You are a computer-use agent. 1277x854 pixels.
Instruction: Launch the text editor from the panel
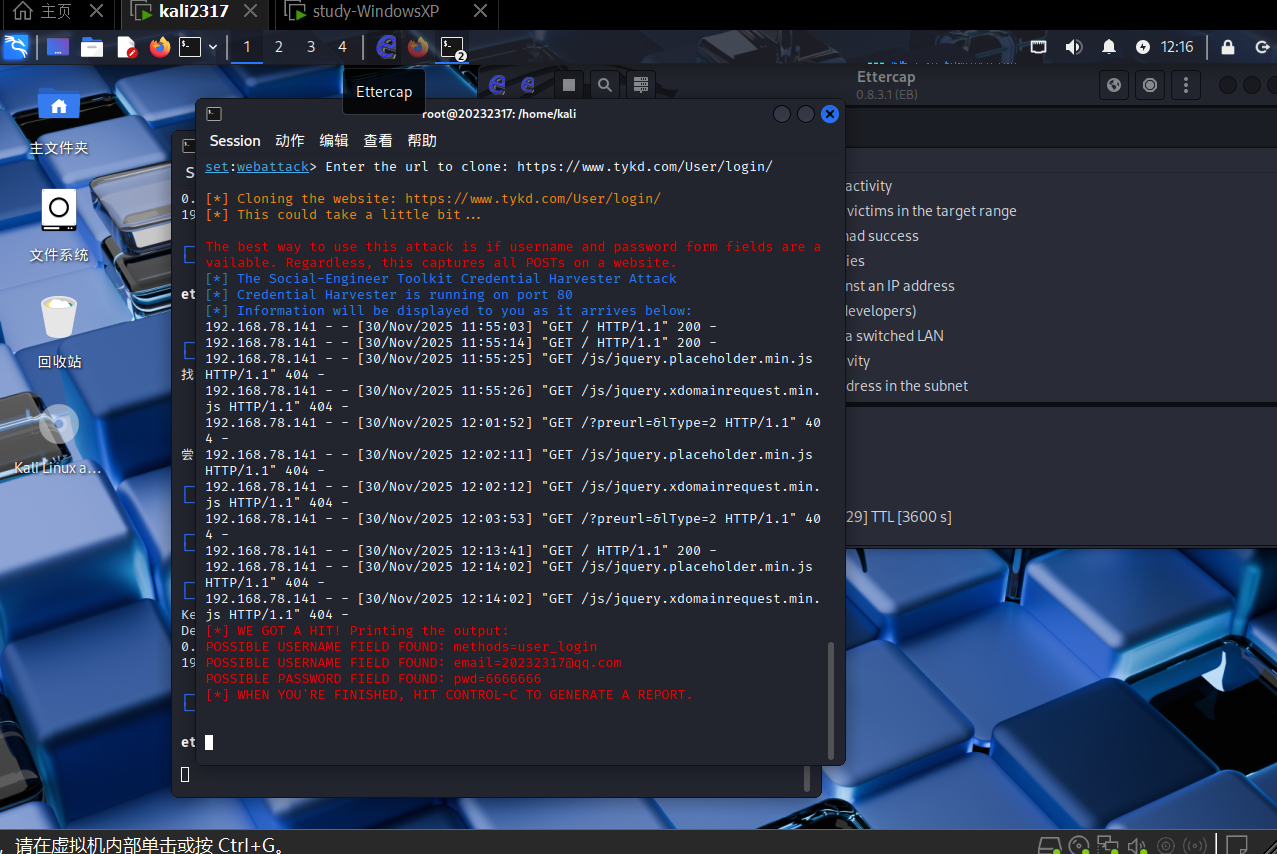coord(126,47)
